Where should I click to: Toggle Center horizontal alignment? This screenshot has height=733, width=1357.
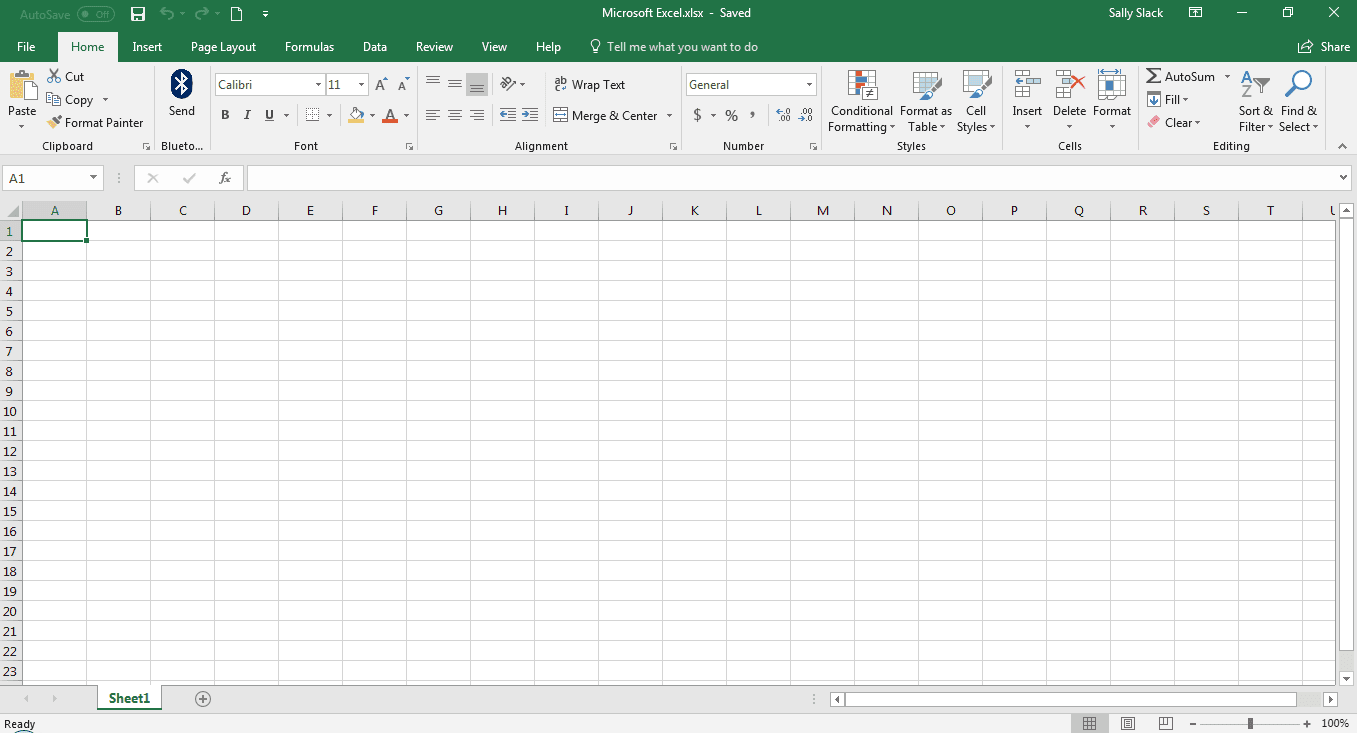455,115
